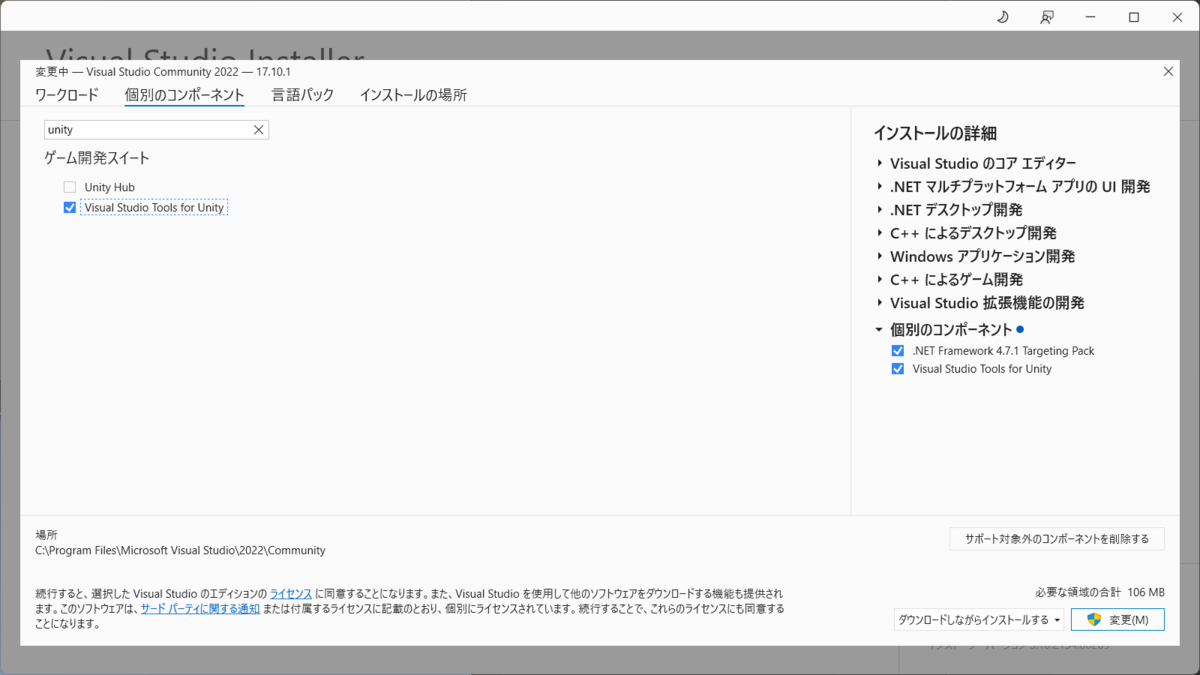This screenshot has width=1200, height=675.
Task: Click the Unity Hub label
Action: pos(109,187)
